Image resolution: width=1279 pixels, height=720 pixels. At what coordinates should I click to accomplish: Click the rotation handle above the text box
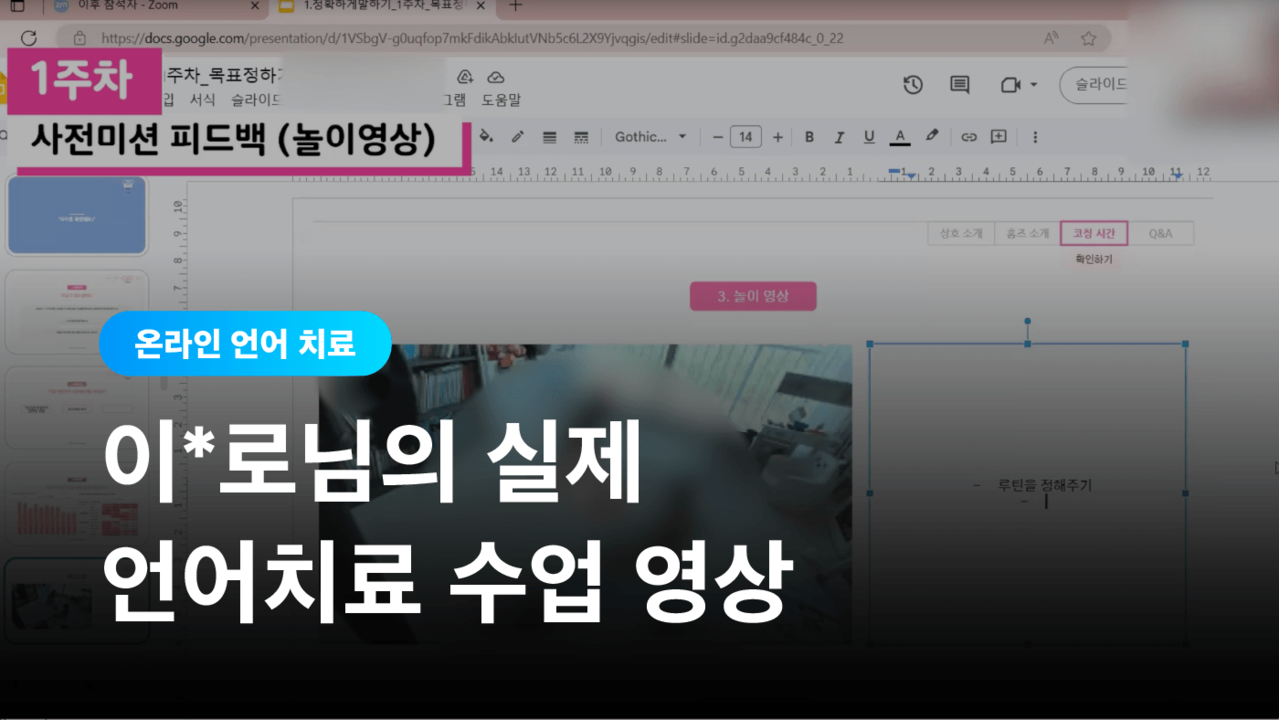pos(1027,322)
